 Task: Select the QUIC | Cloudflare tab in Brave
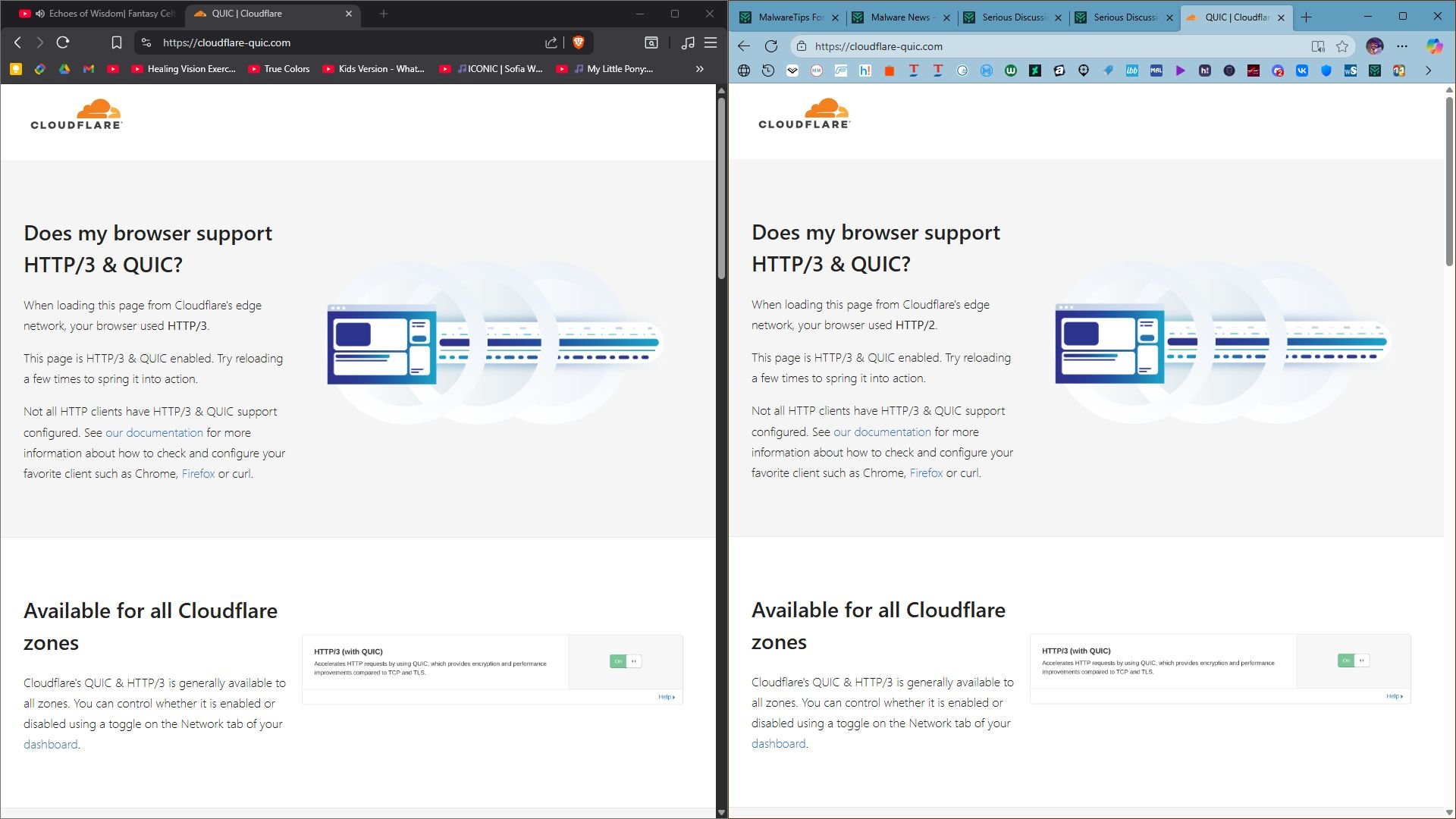coord(273,14)
